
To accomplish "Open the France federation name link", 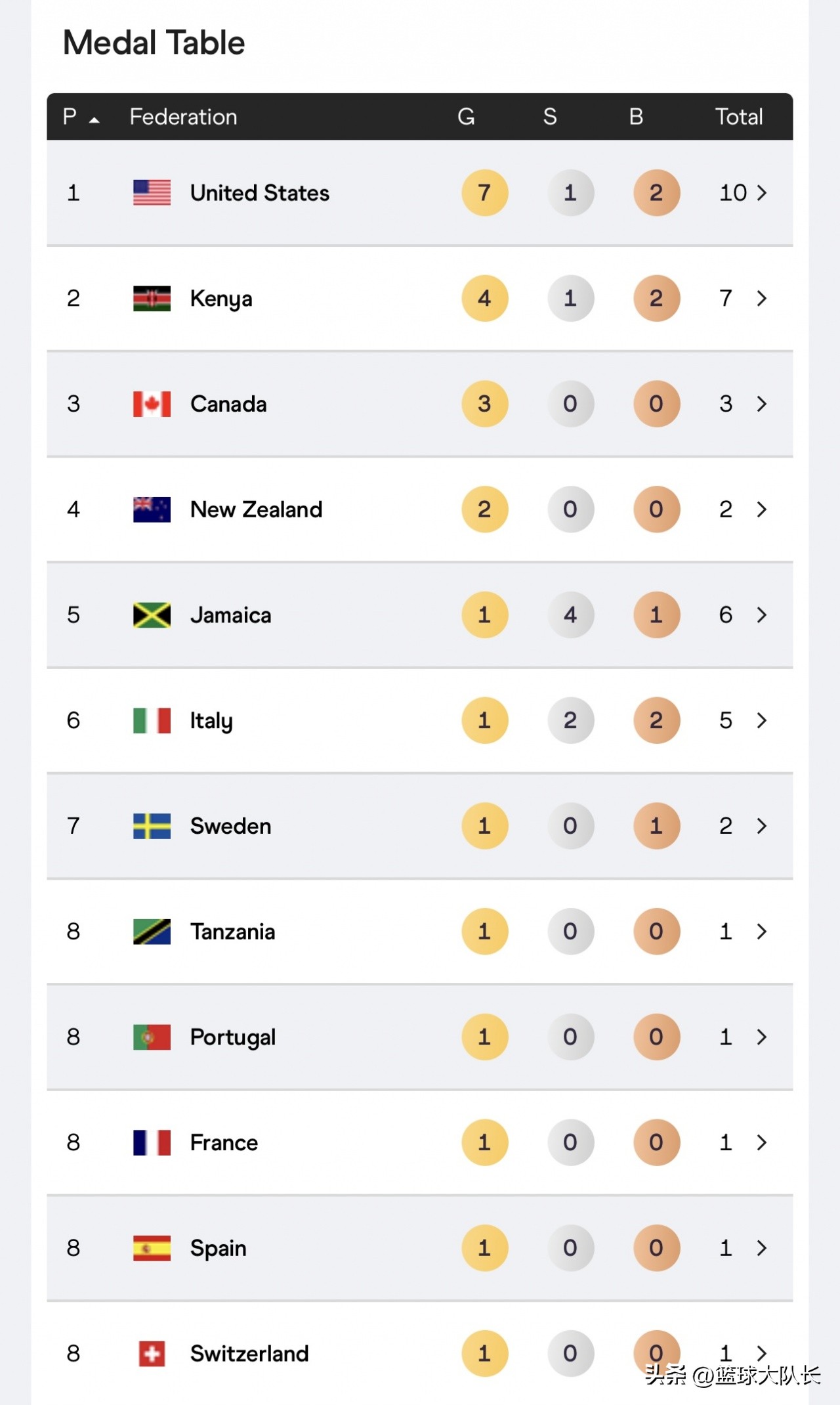I will [224, 1143].
